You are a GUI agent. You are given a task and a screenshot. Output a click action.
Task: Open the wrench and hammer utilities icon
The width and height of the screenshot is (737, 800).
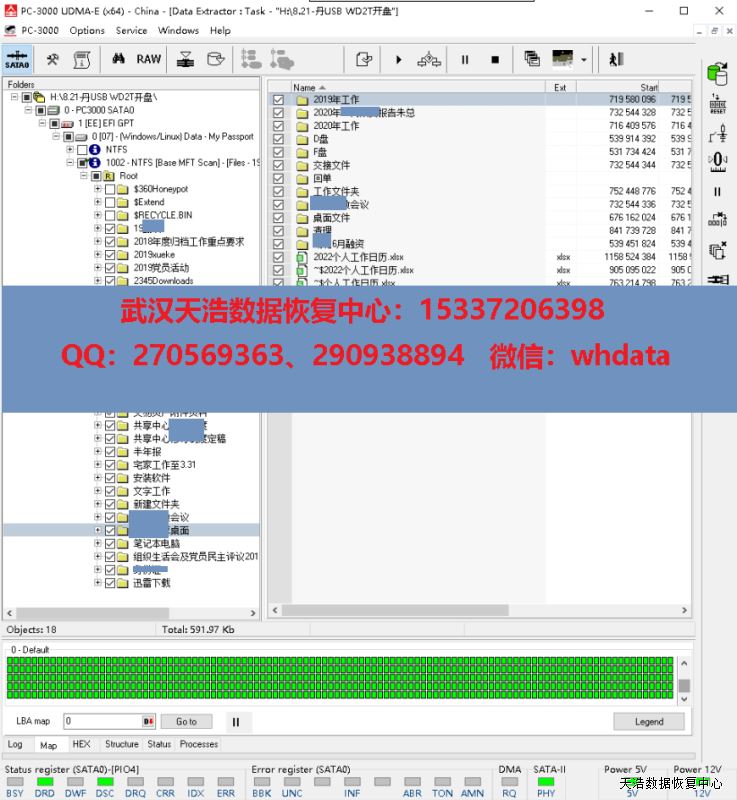(x=53, y=59)
